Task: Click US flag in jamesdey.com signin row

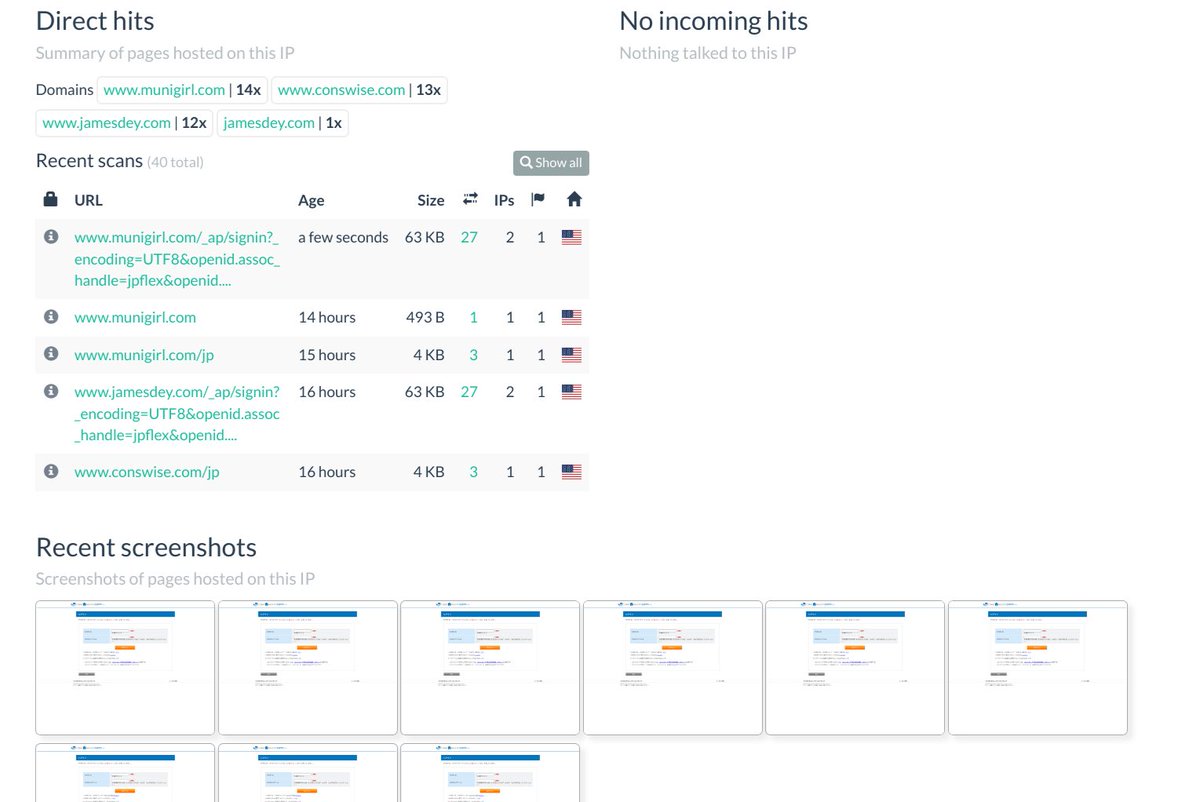Action: [x=571, y=392]
